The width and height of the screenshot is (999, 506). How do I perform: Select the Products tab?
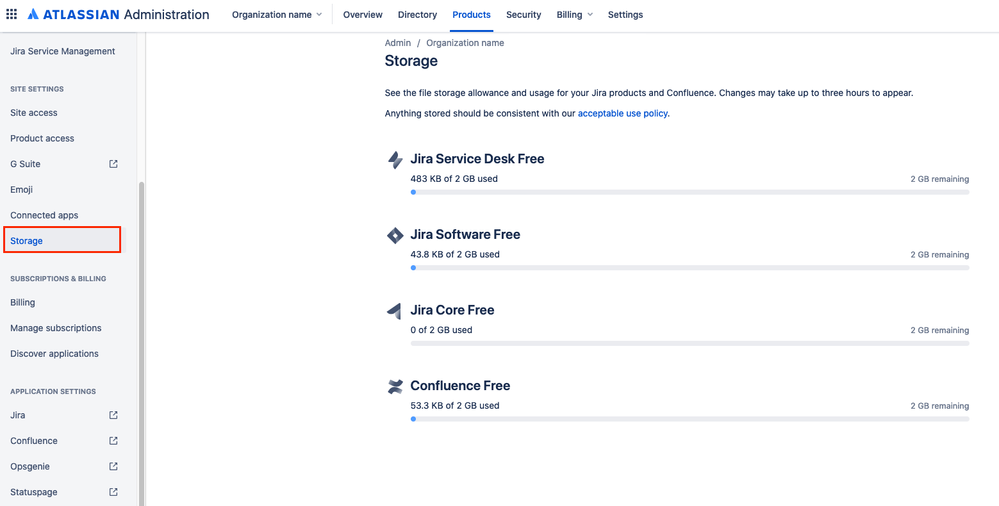(471, 15)
